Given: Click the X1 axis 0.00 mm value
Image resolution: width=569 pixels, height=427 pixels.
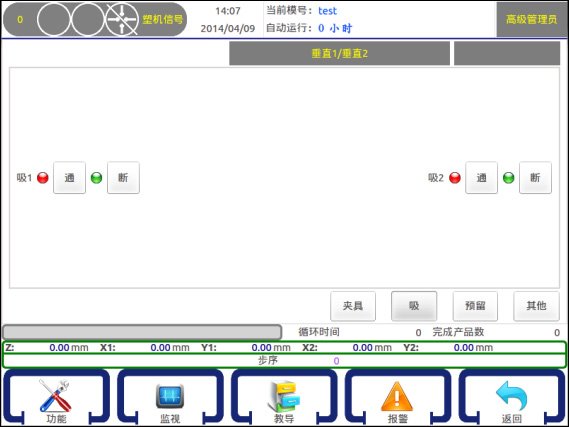Looking at the screenshot, I should click(170, 348).
